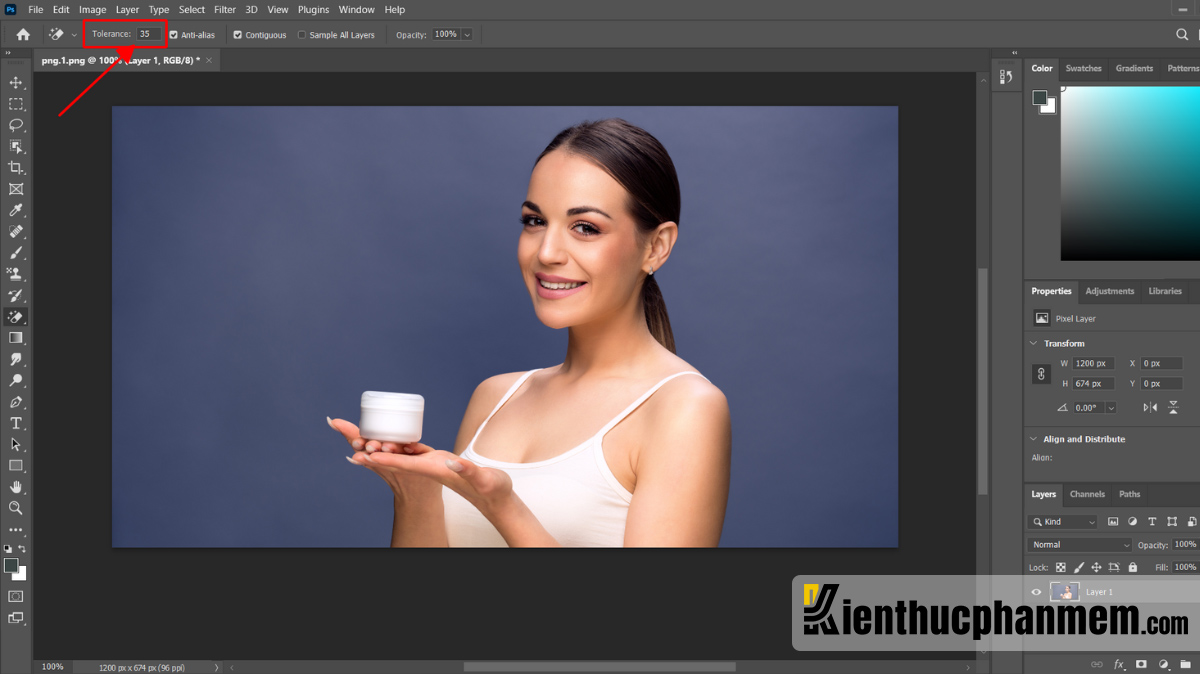Image resolution: width=1200 pixels, height=674 pixels.
Task: Switch to the Channels tab
Action: (x=1087, y=494)
